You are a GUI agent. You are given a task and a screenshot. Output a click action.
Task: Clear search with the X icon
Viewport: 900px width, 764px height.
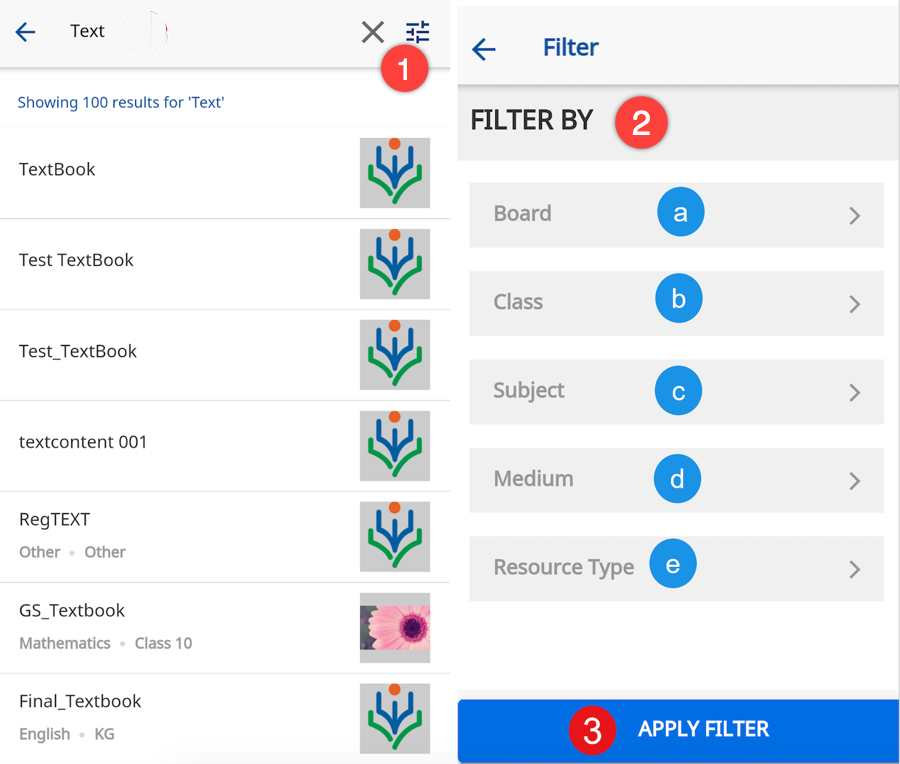[x=373, y=32]
